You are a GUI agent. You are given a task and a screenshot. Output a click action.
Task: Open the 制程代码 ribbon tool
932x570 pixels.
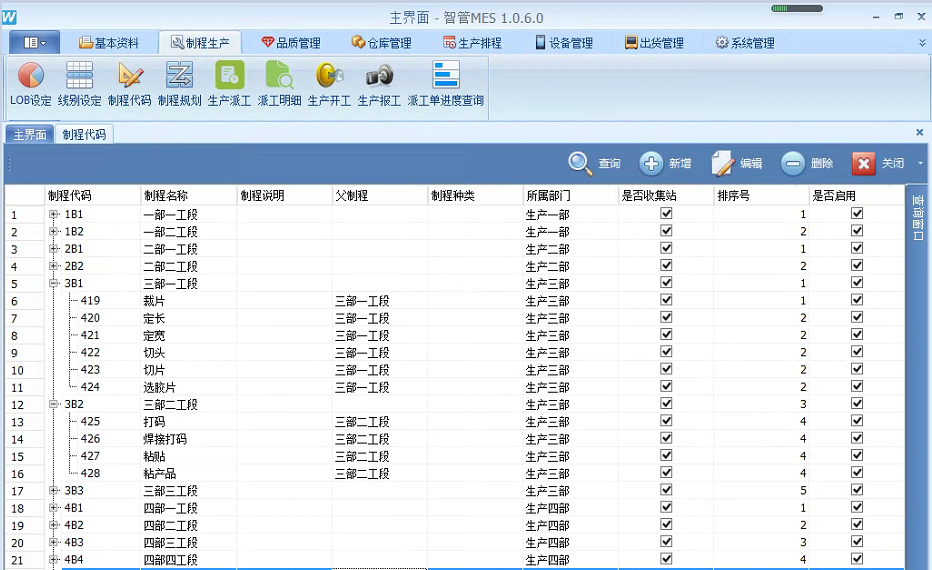tap(130, 84)
